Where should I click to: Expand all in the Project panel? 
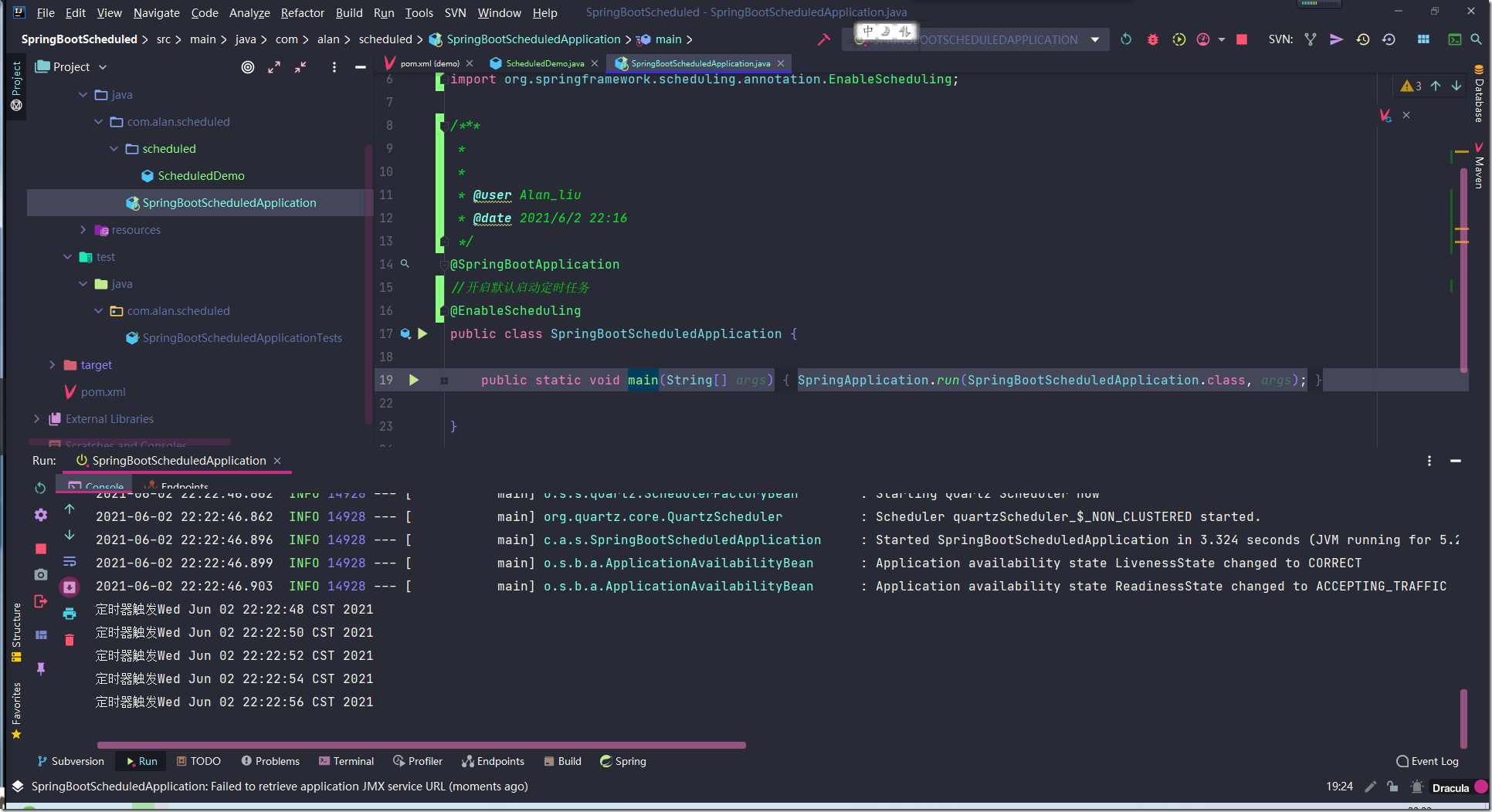[274, 67]
